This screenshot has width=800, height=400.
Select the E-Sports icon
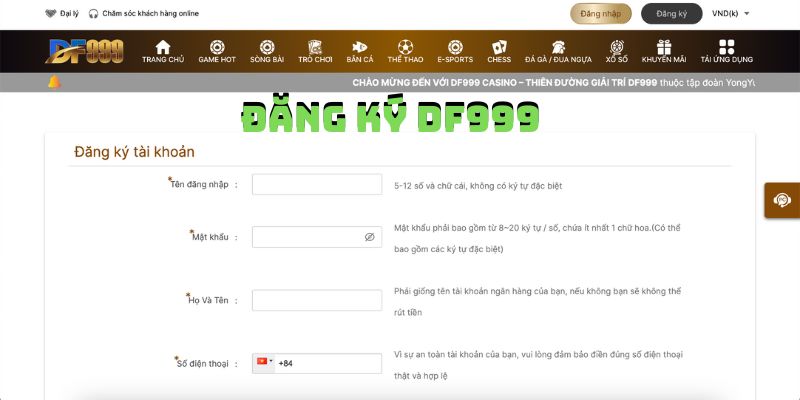pos(455,47)
